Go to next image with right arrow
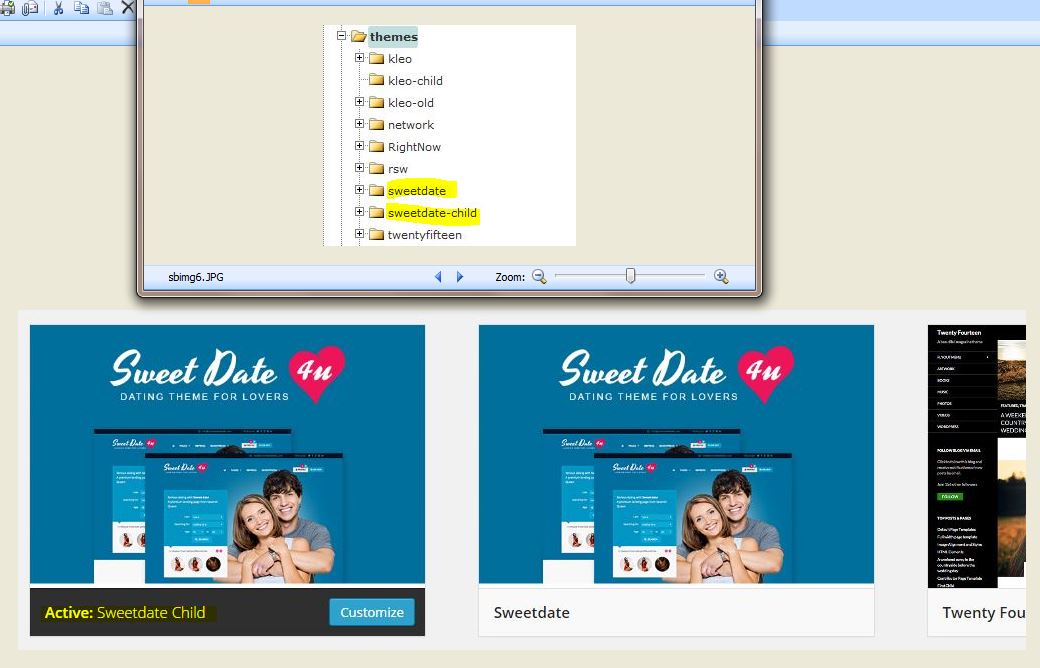The width and height of the screenshot is (1040, 668). [x=460, y=277]
